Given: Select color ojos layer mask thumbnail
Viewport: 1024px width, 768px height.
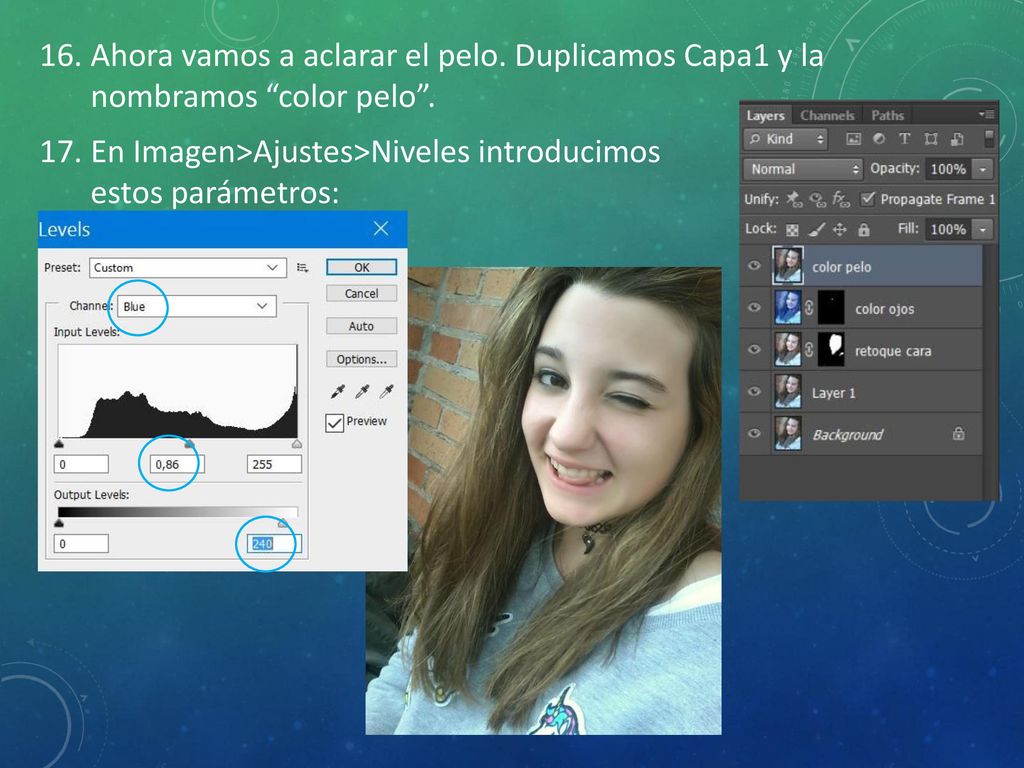Looking at the screenshot, I should pyautogui.click(x=831, y=308).
